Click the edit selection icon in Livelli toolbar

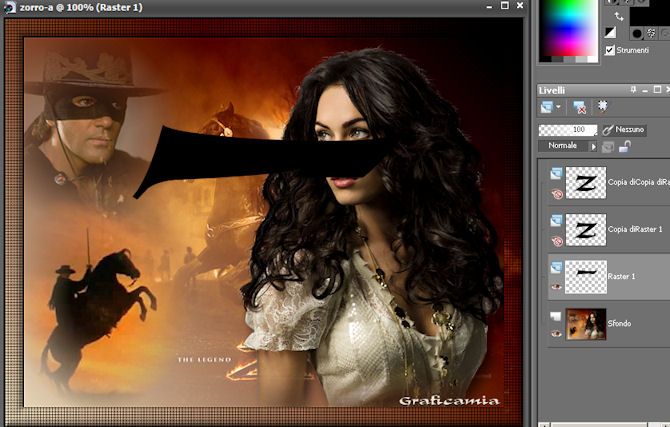tap(602, 106)
